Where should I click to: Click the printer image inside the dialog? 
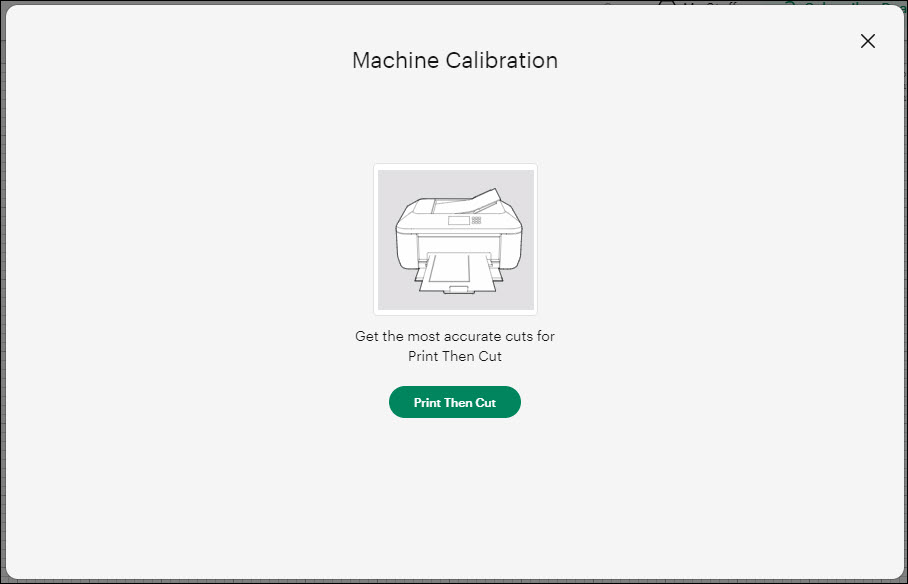pyautogui.click(x=455, y=239)
